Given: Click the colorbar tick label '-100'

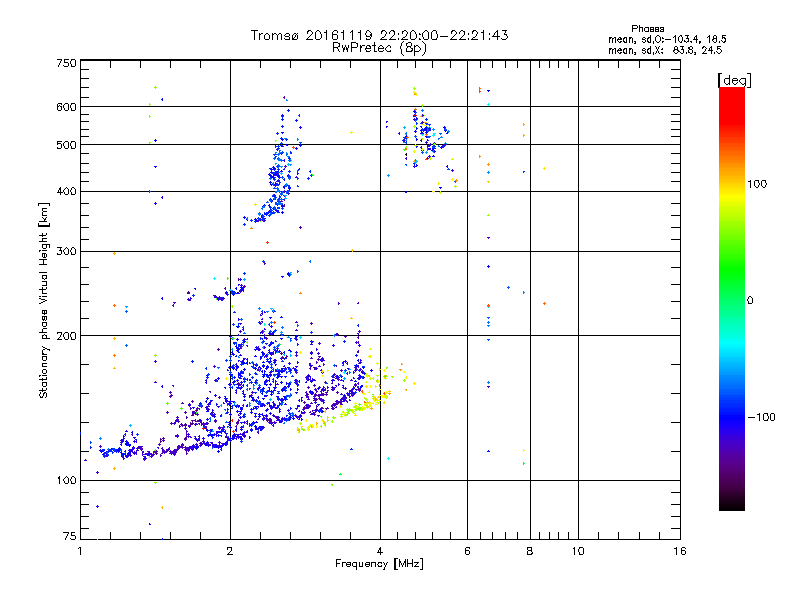Looking at the screenshot, I should pos(762,417).
